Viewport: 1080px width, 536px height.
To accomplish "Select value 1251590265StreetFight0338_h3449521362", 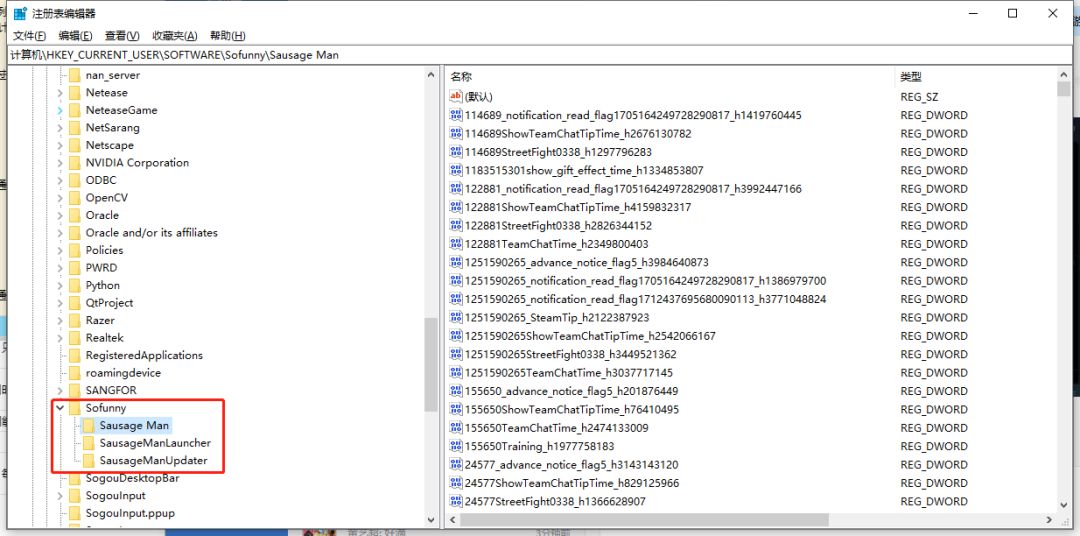I will pyautogui.click(x=570, y=355).
